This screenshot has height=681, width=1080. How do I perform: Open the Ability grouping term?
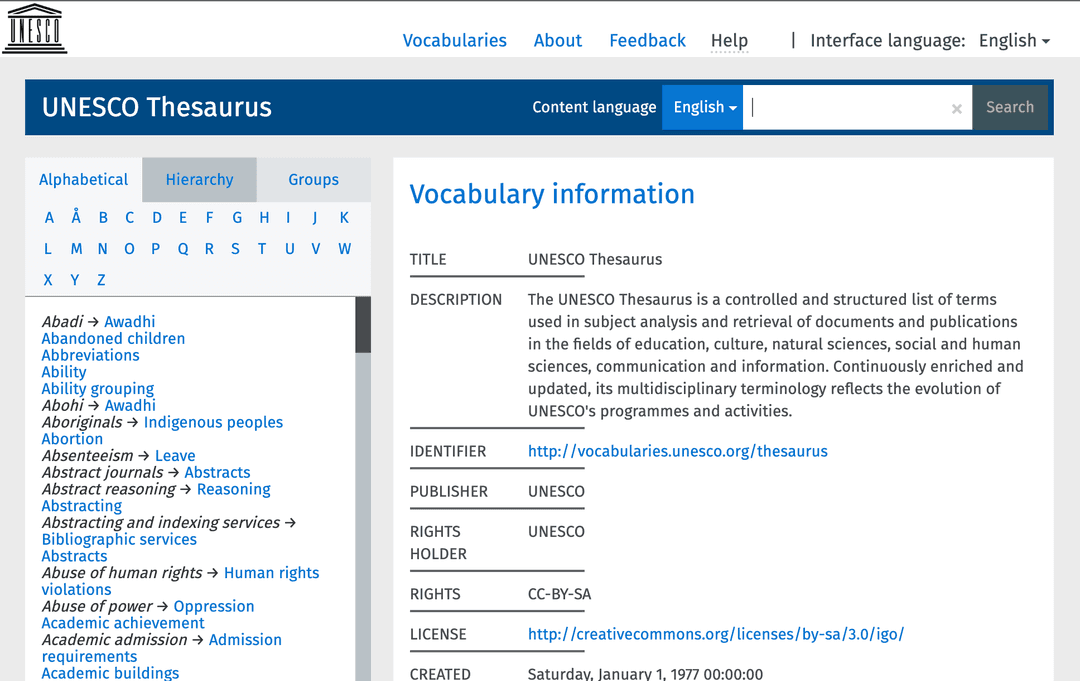click(98, 389)
